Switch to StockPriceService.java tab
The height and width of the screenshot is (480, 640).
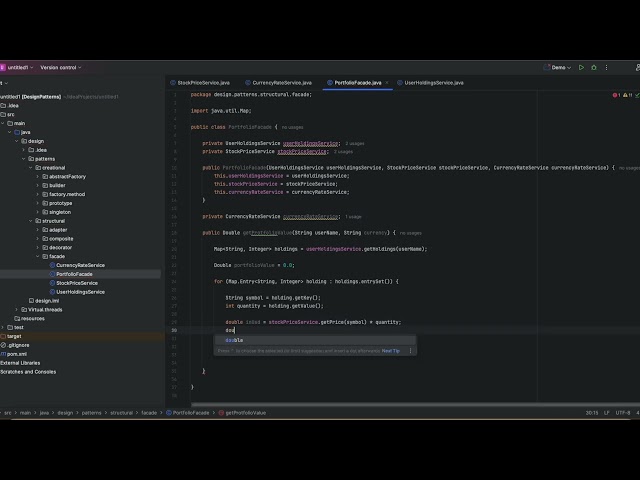click(203, 82)
